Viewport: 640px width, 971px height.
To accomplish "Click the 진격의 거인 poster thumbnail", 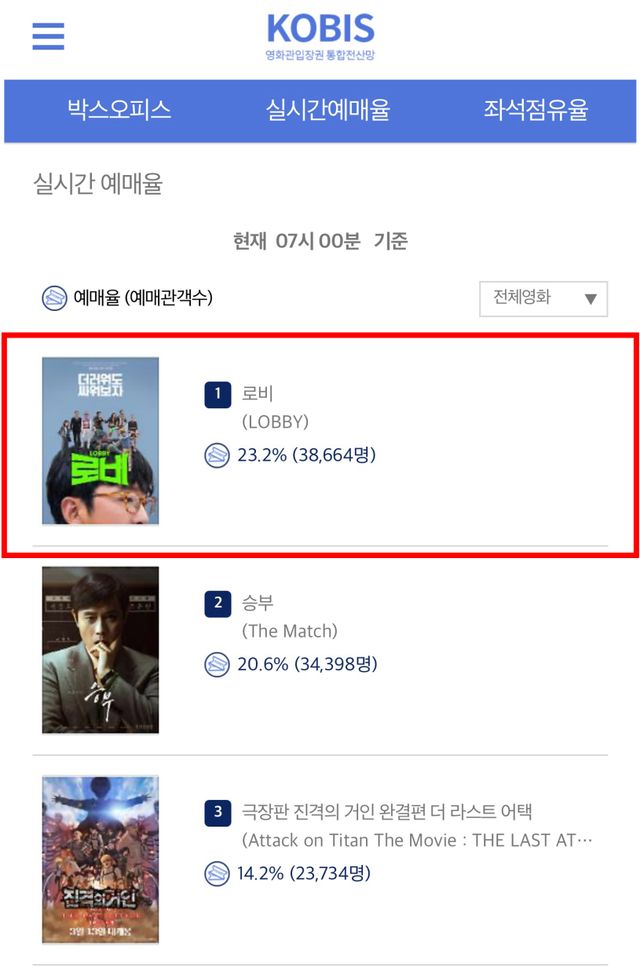I will [100, 860].
